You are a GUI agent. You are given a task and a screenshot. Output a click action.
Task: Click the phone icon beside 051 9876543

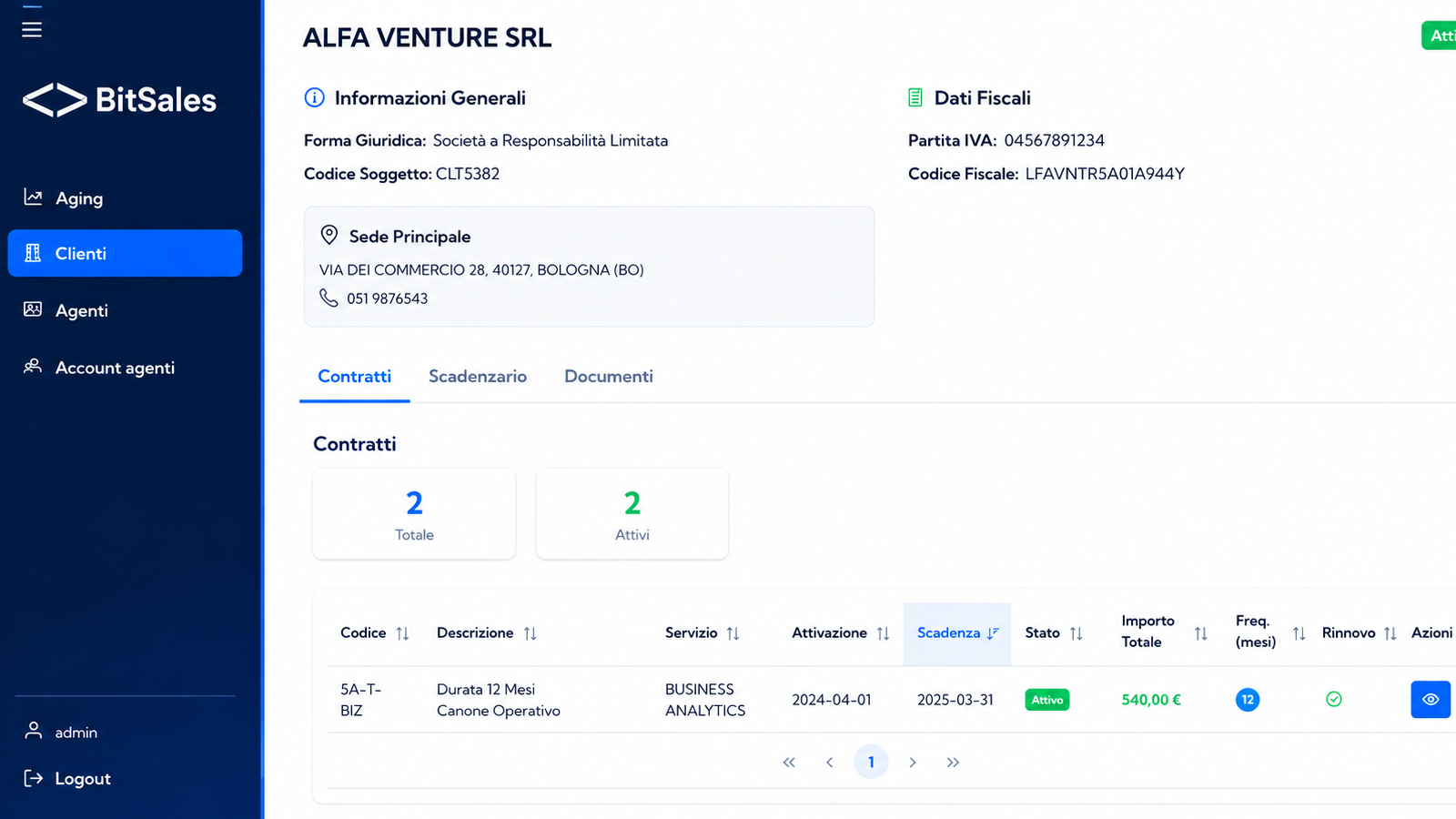(329, 298)
